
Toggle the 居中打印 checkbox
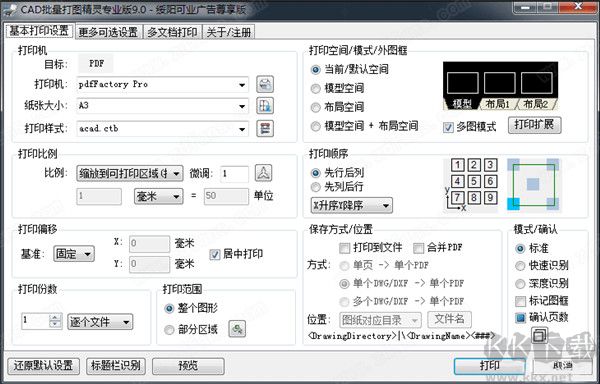point(215,254)
